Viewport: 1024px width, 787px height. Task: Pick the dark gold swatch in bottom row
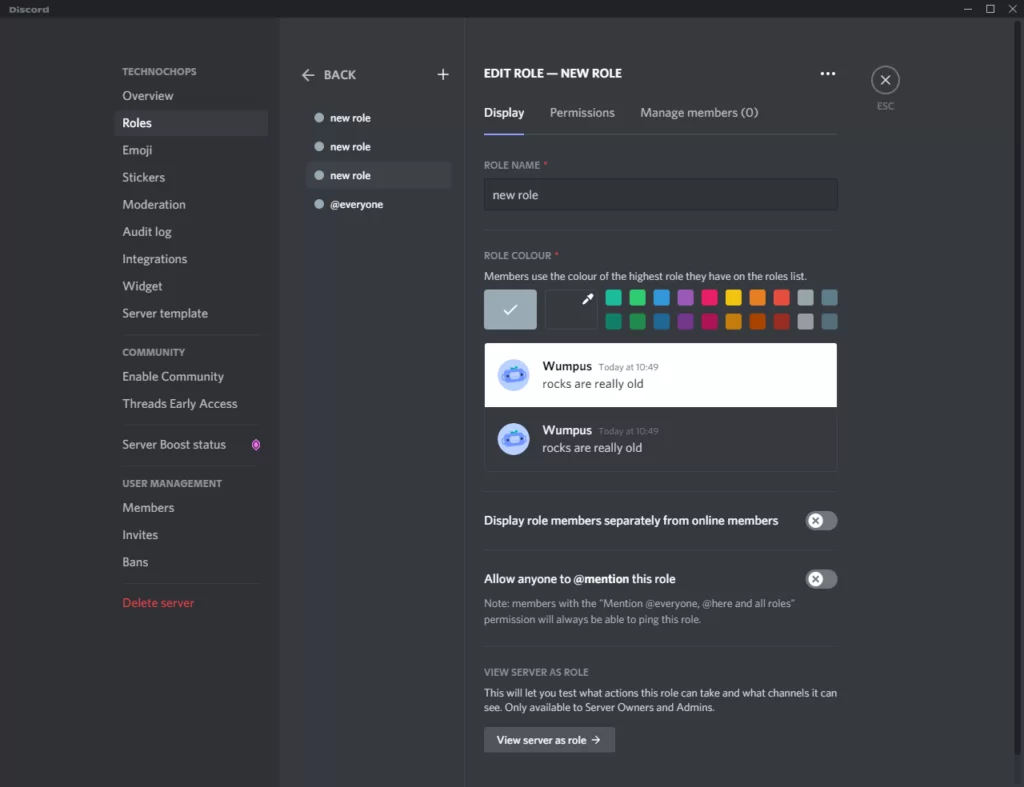733,321
